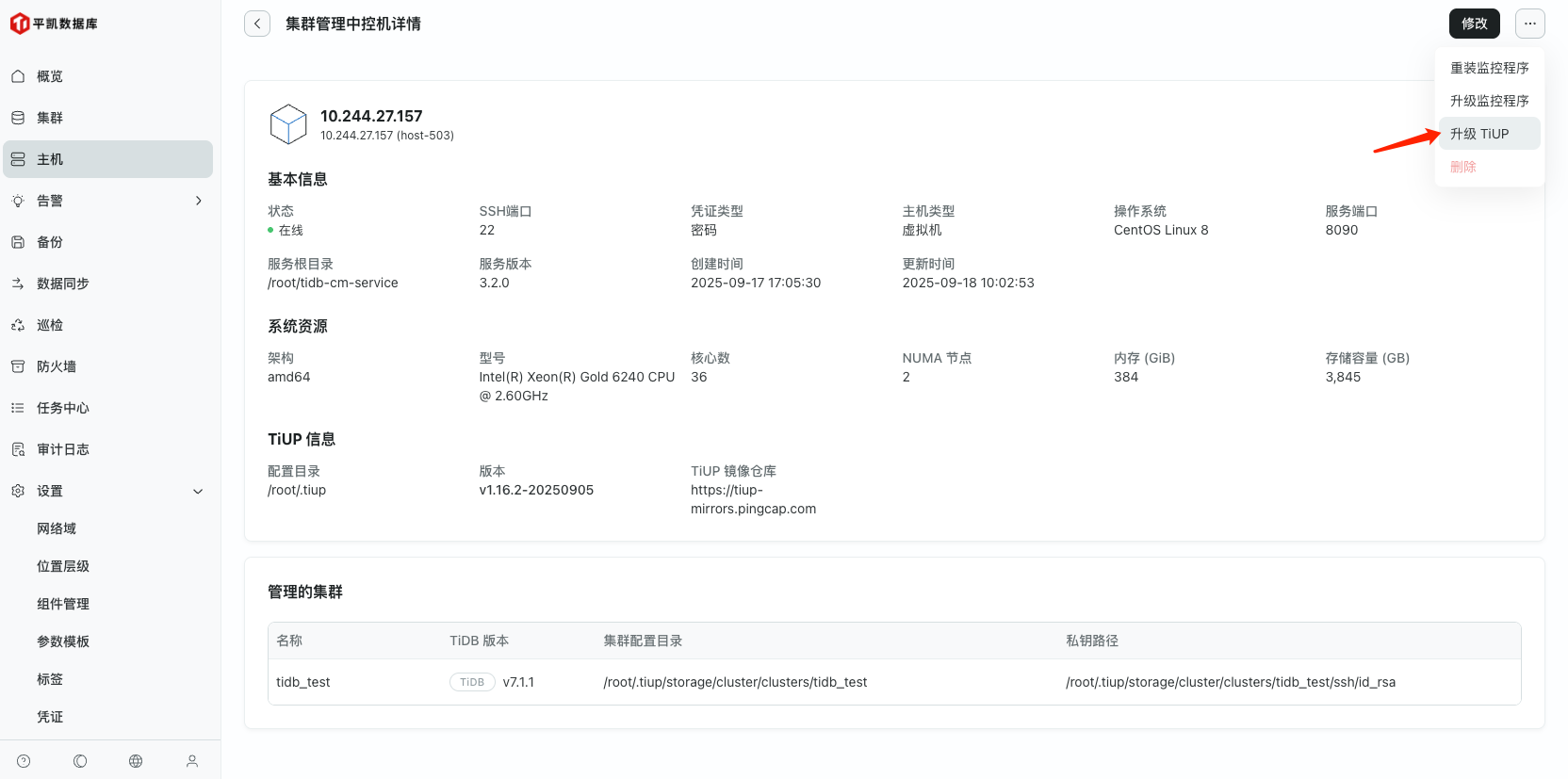
Task: Select 升级监控程序 from dropdown menu
Action: [1489, 101]
